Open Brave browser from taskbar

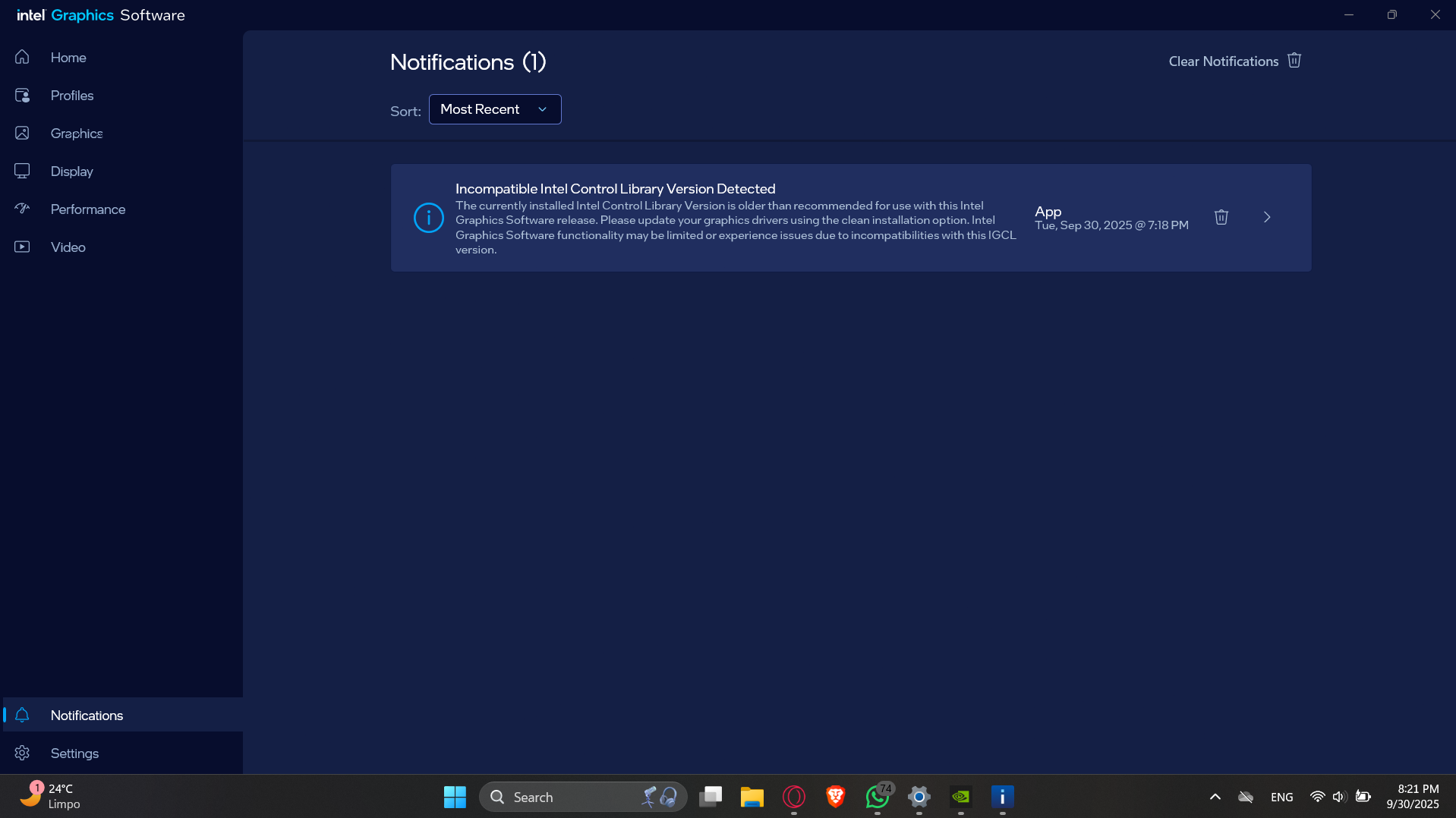(836, 797)
